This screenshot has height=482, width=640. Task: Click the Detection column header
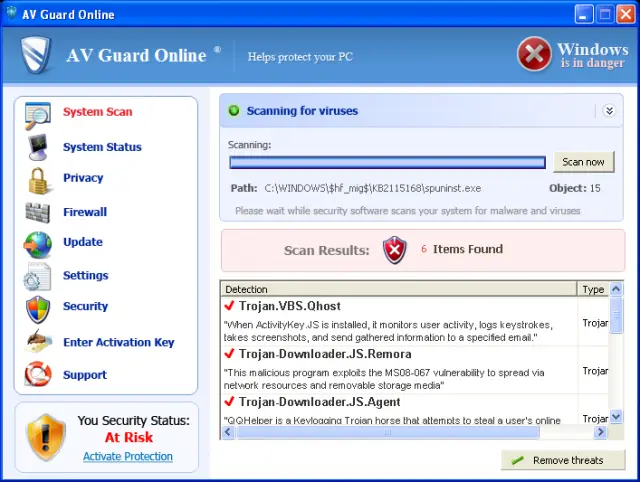click(x=398, y=289)
